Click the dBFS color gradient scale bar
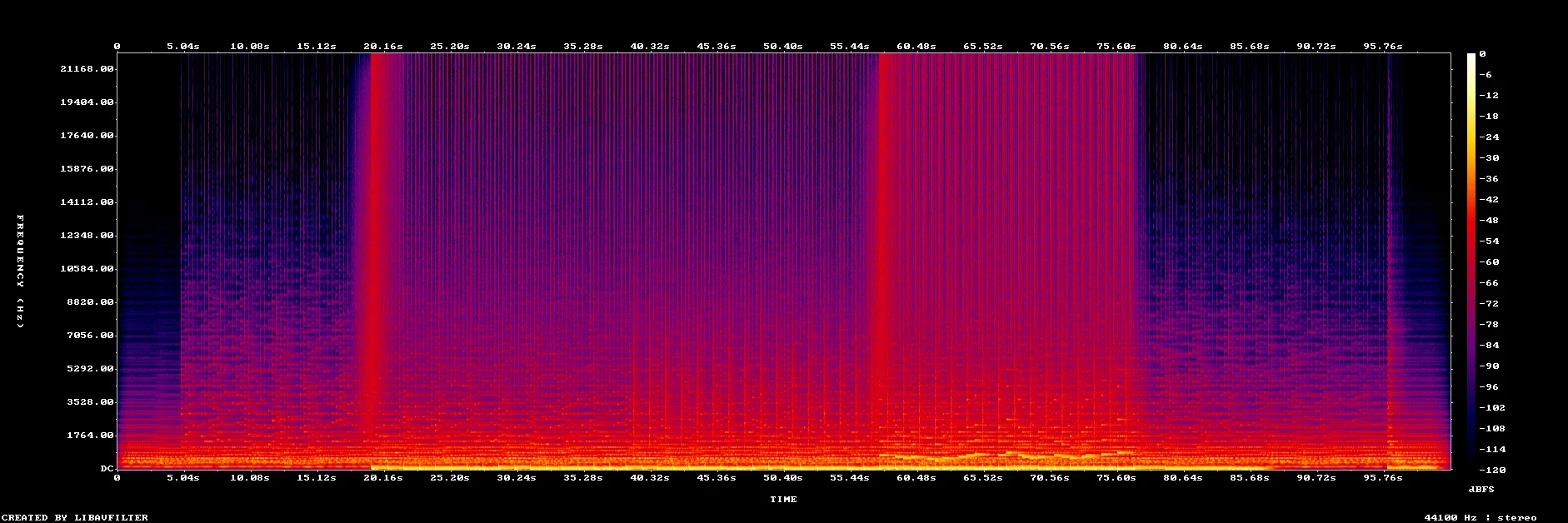This screenshot has height=523, width=1568. (1471, 261)
